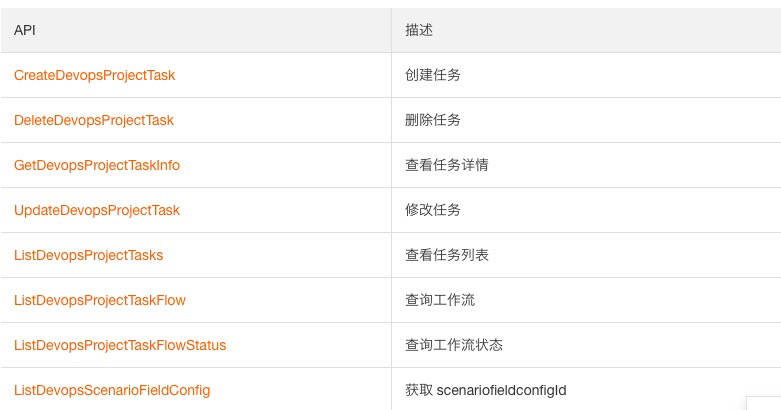Click the floating widget at the bottom-right corner

click(764, 404)
